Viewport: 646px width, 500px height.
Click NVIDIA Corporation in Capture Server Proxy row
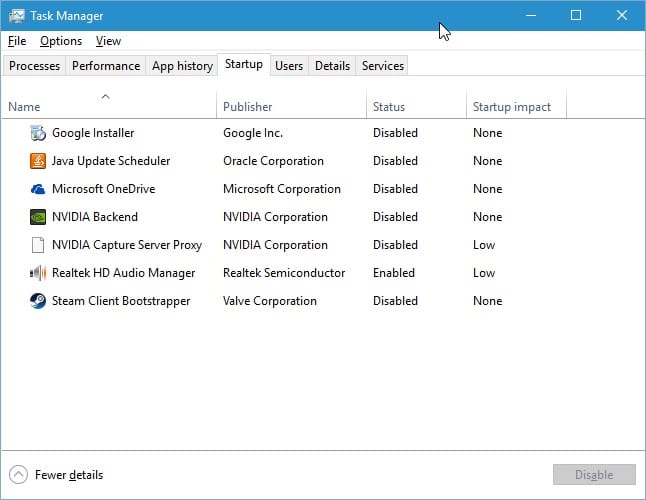275,245
